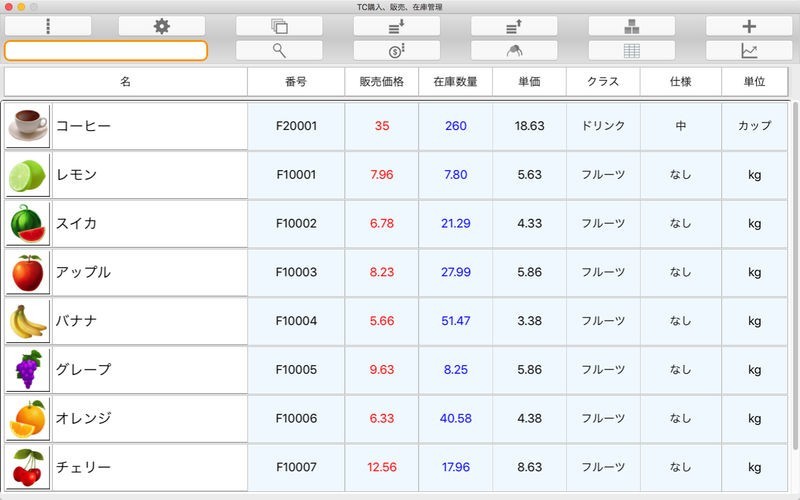Select the F10006 オレンジ number cell
Image resolution: width=800 pixels, height=500 pixels.
[x=296, y=418]
